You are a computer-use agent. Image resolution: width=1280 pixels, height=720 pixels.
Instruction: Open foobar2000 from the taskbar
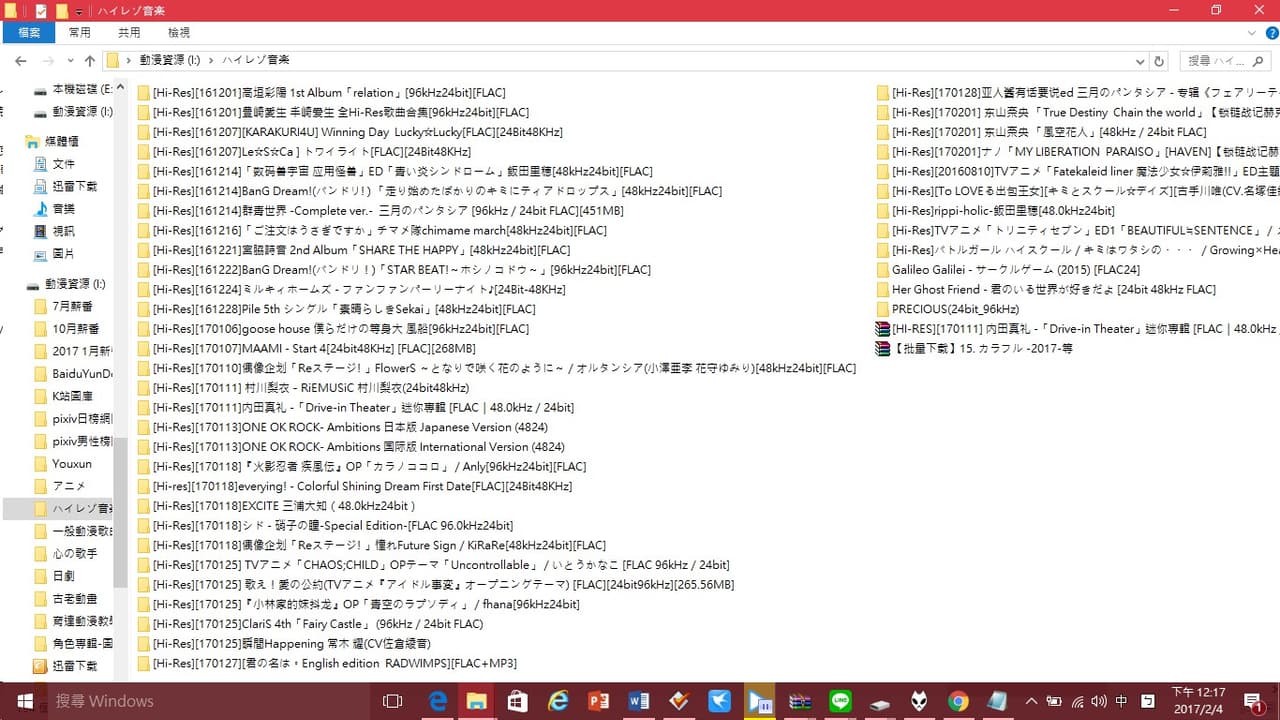tap(919, 701)
